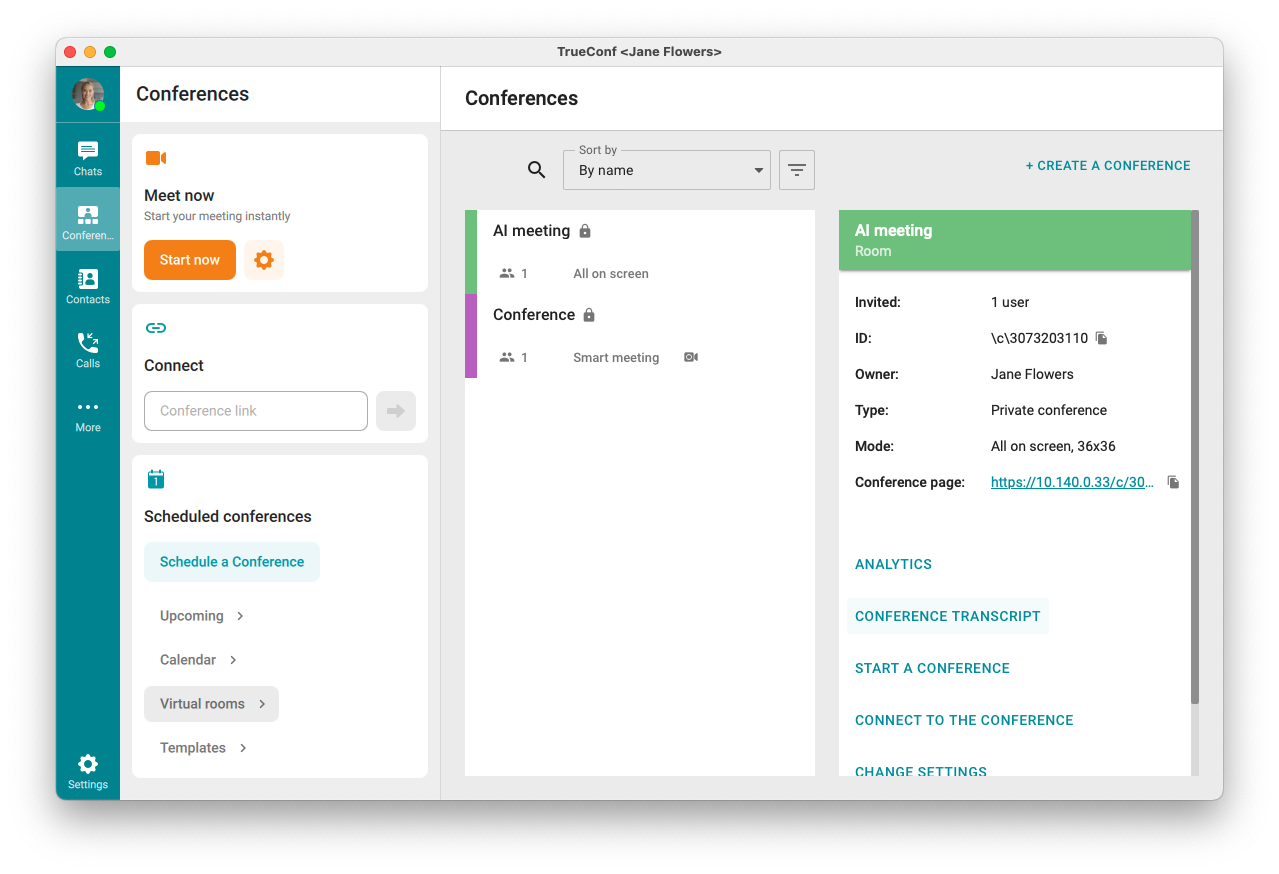Click Create a Conference

click(1108, 166)
